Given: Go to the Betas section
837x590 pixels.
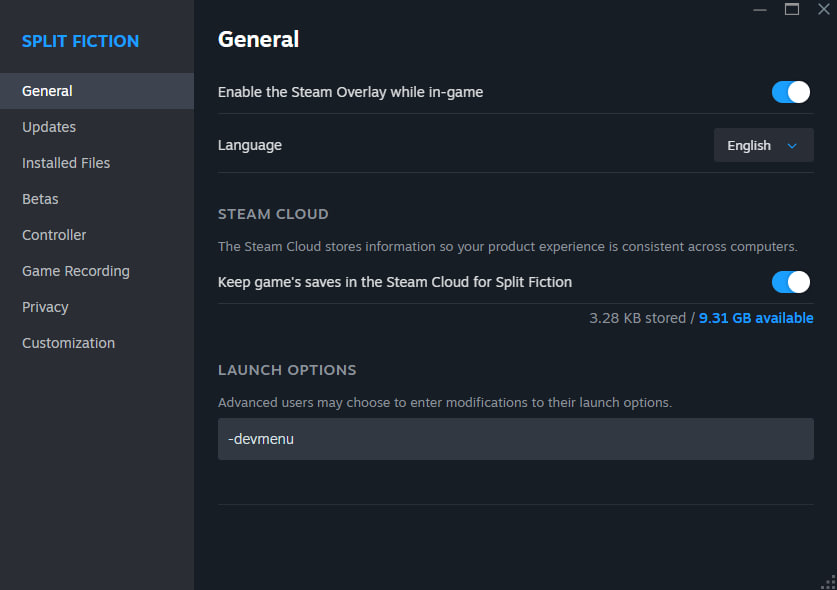Looking at the screenshot, I should click(x=40, y=199).
